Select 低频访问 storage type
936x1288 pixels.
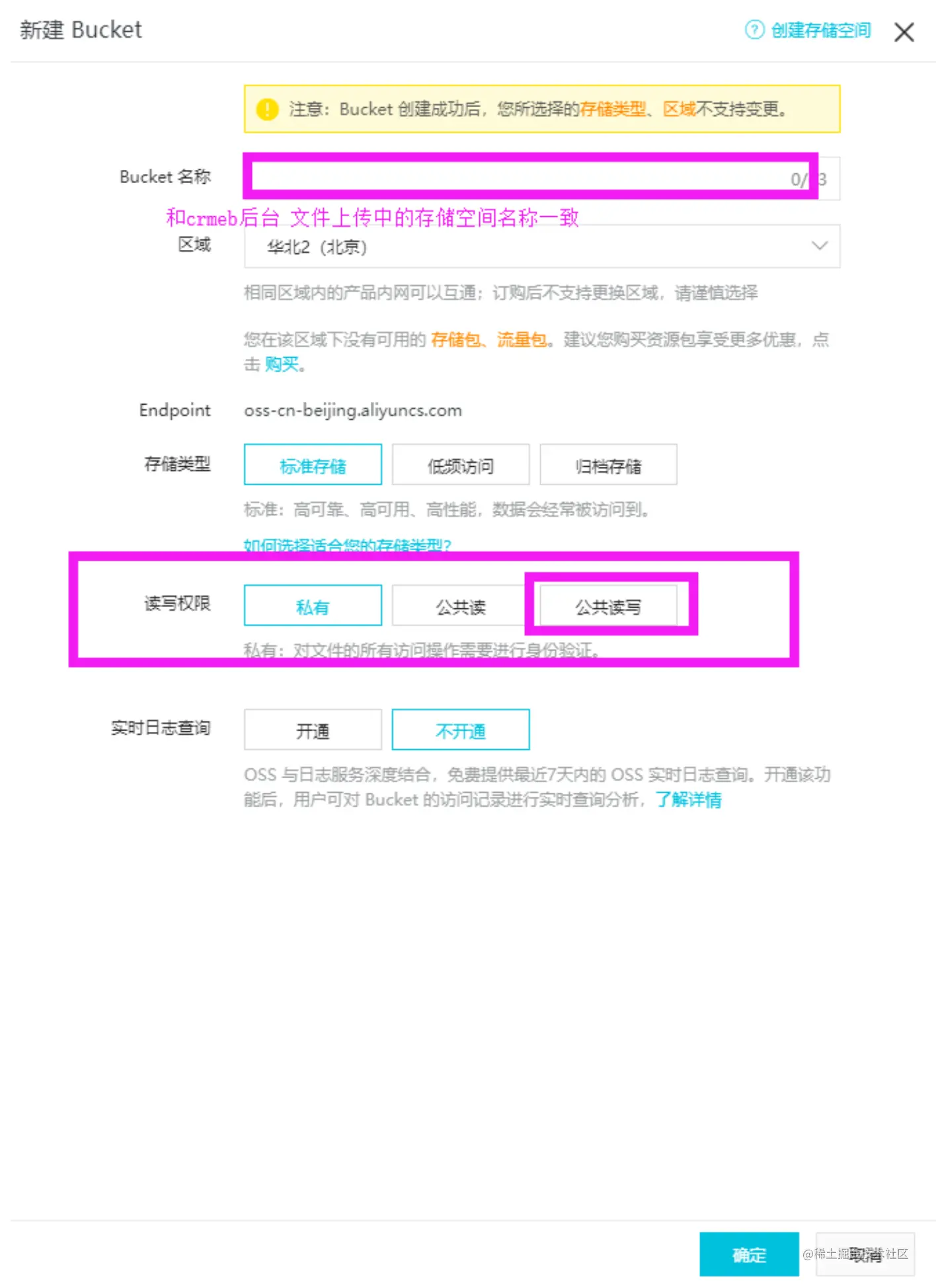coord(461,465)
